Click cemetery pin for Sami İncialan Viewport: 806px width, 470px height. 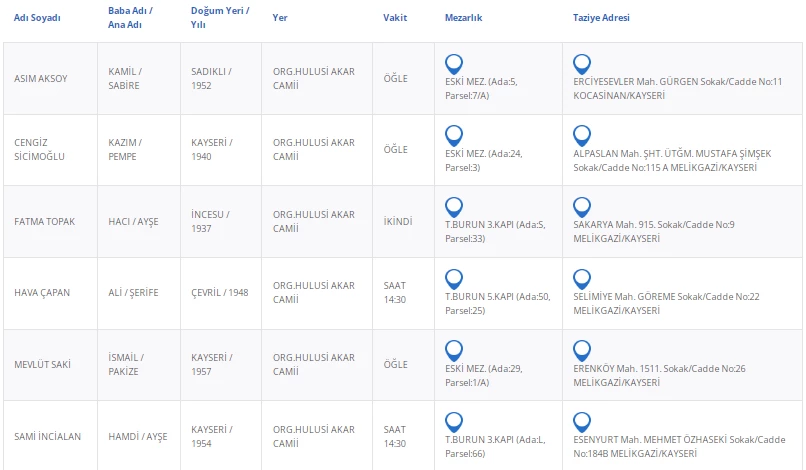pos(453,421)
